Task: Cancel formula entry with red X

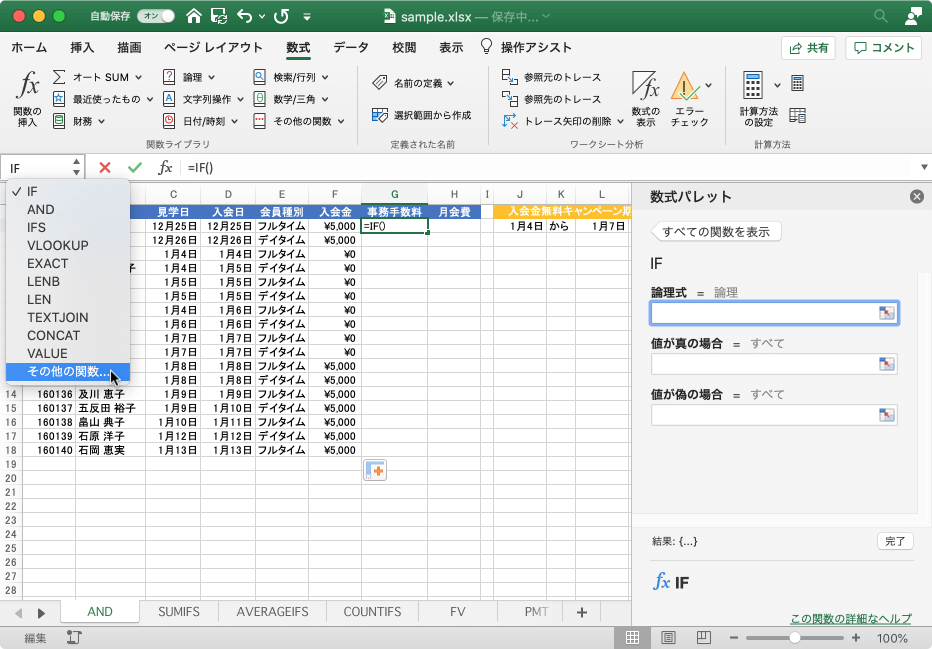Action: [x=105, y=168]
